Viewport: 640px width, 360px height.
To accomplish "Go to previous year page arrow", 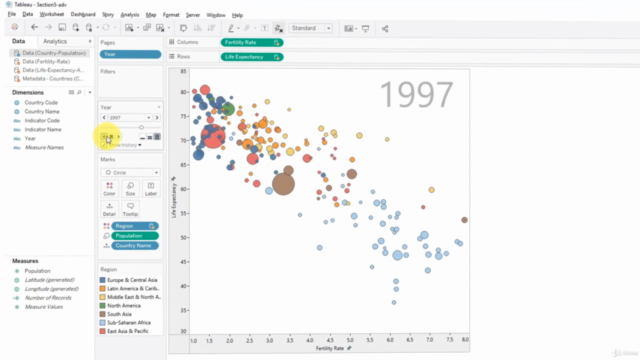I will [104, 118].
